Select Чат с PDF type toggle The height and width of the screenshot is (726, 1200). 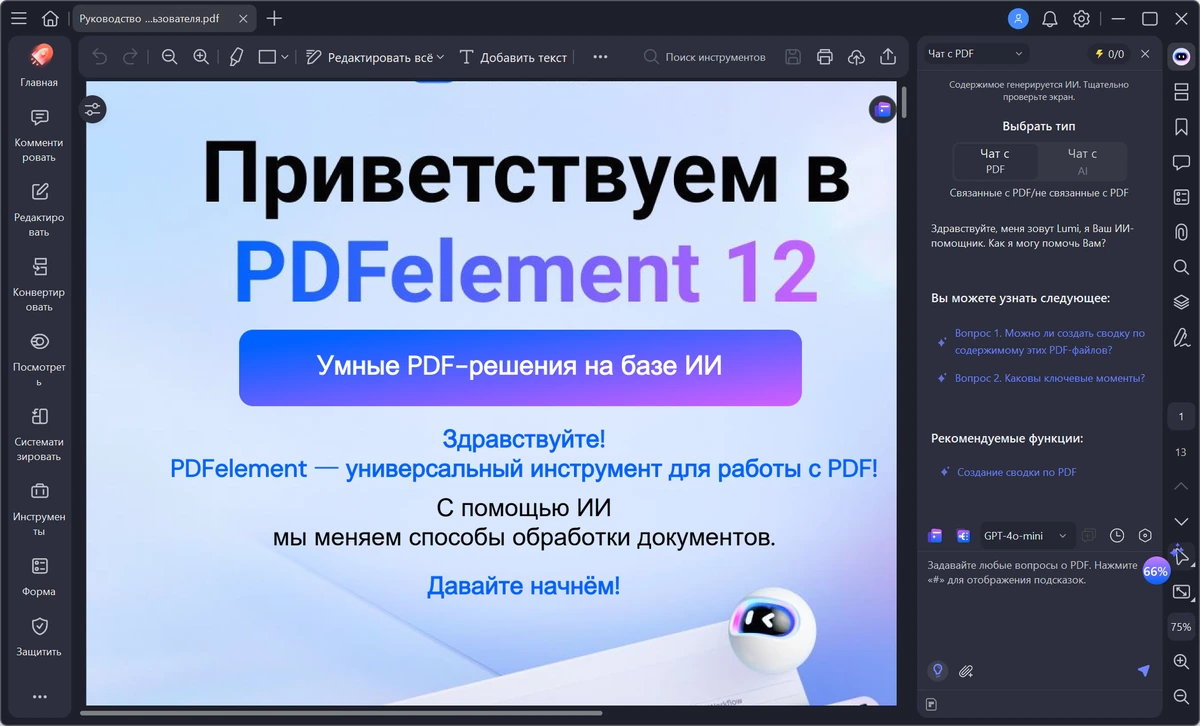tap(995, 161)
